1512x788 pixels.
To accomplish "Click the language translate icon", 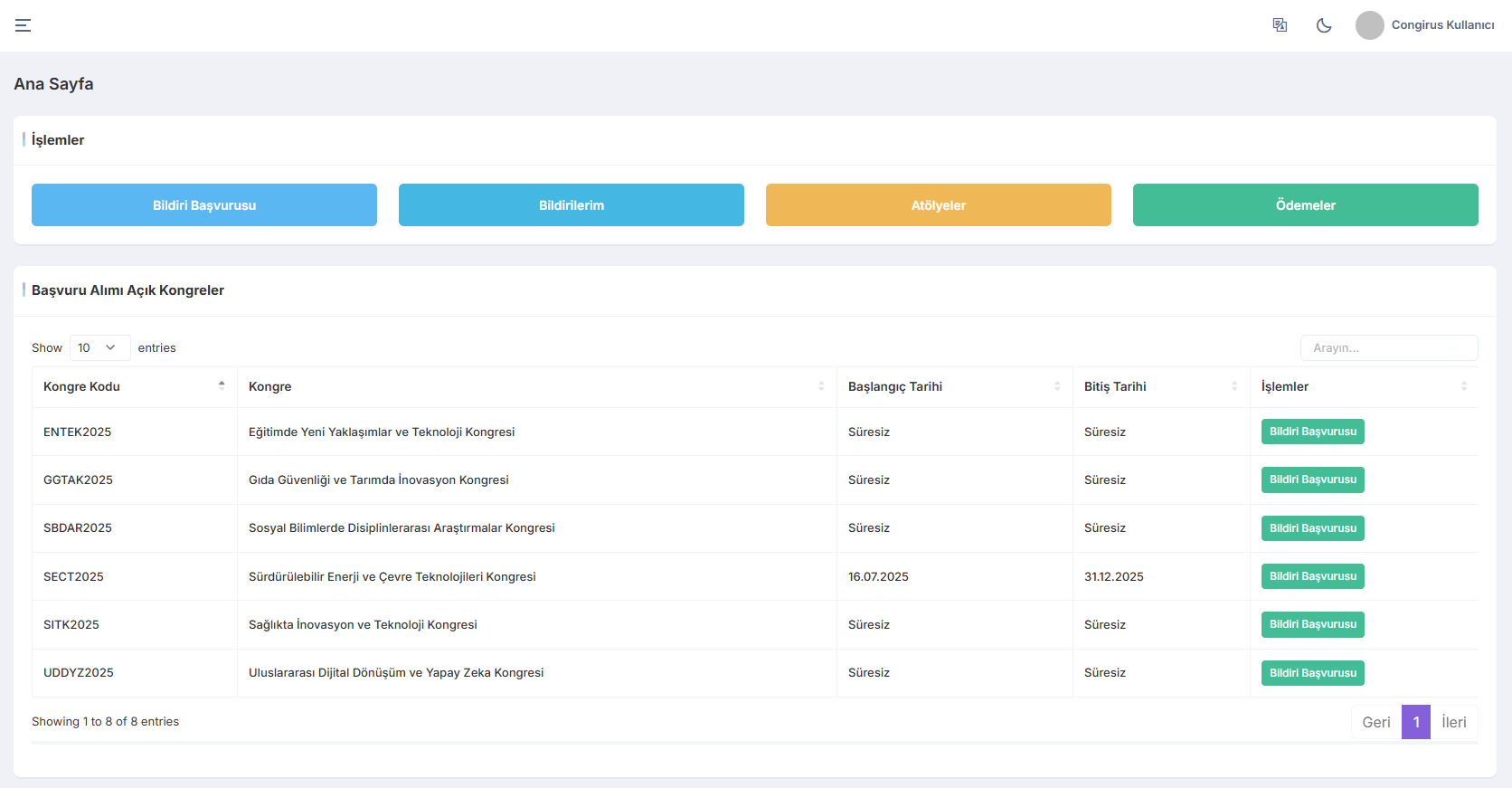I will pyautogui.click(x=1280, y=25).
